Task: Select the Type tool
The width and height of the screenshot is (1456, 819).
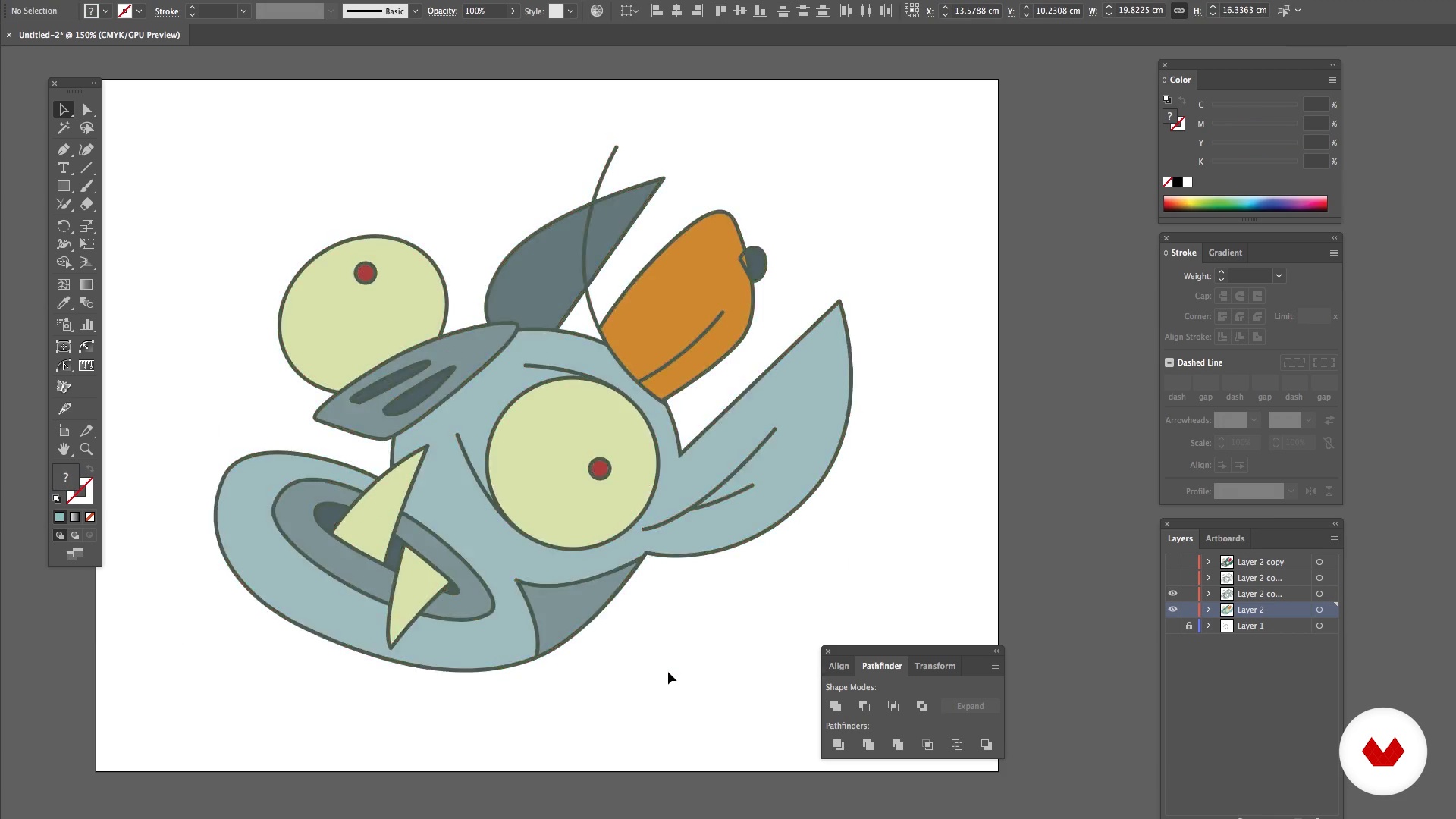Action: coord(64,168)
